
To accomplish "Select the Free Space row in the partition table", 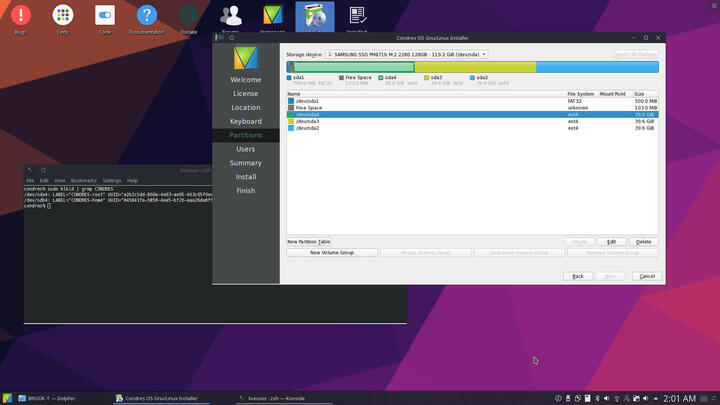I will 472,107.
